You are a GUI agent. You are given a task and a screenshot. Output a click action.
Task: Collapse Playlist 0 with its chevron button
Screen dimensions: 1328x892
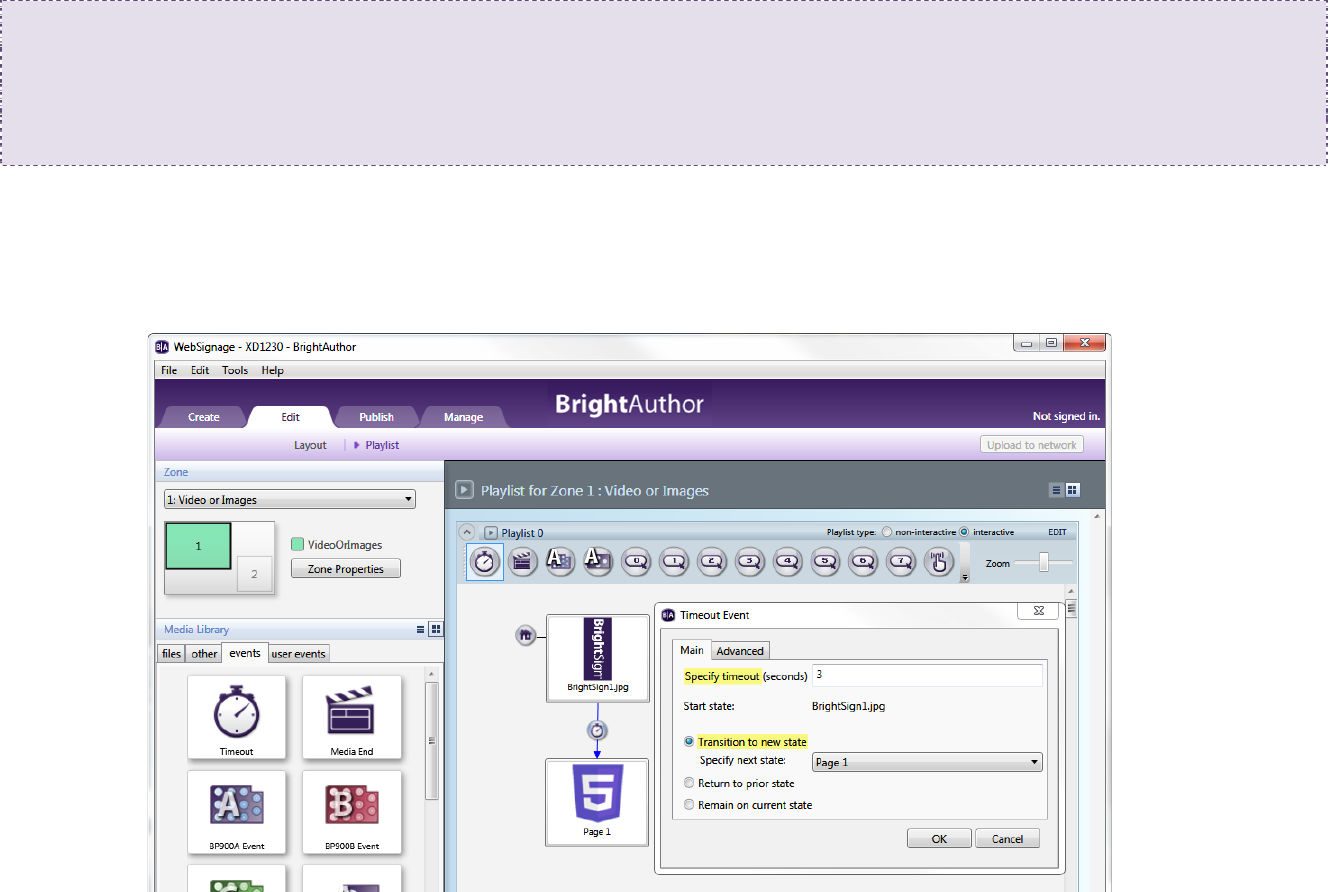coord(468,532)
